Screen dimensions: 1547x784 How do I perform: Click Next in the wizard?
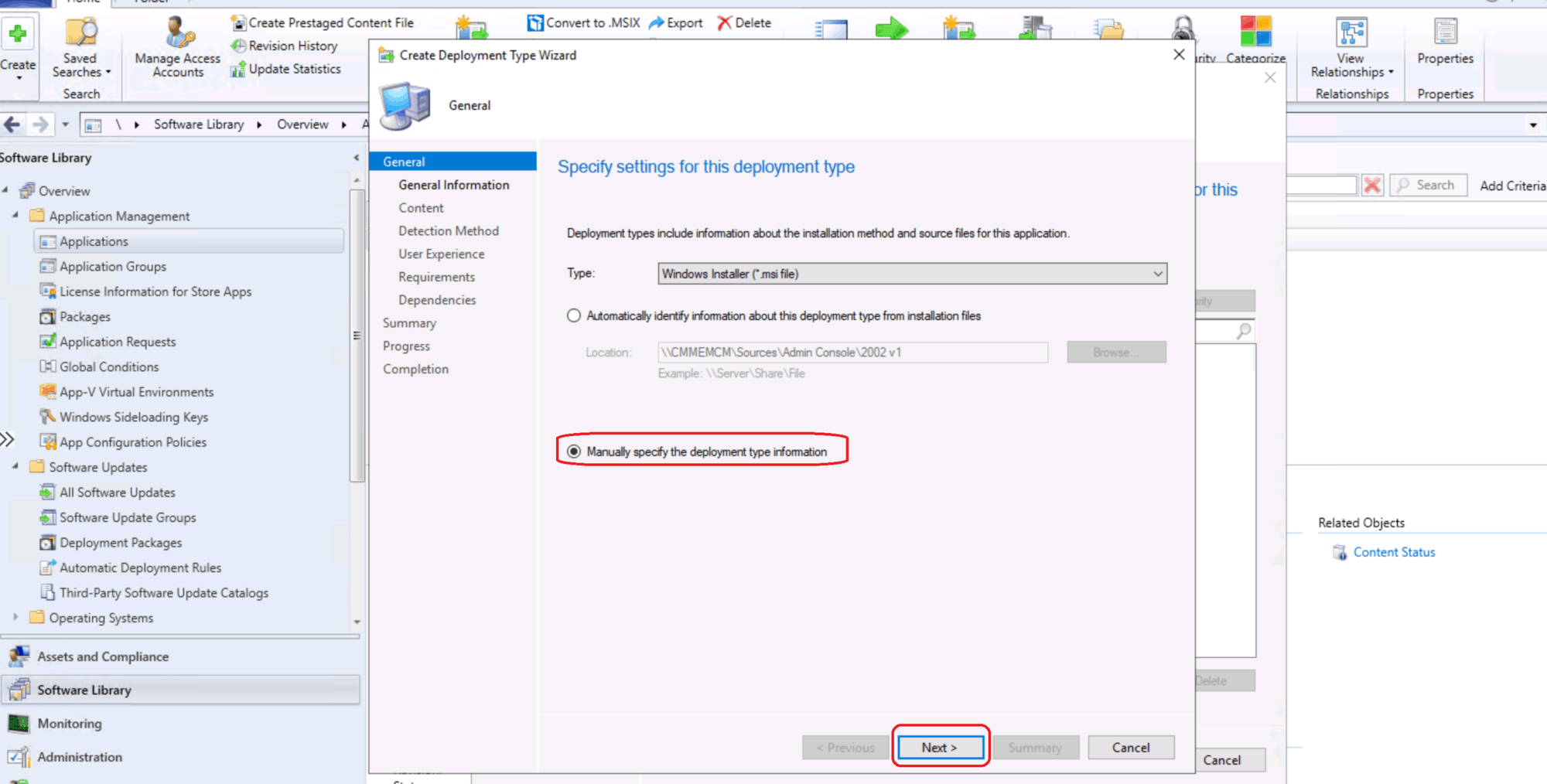(x=940, y=747)
